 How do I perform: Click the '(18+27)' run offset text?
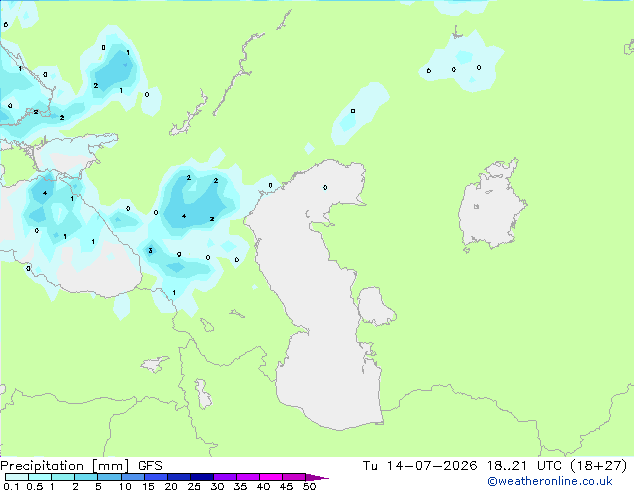point(598,466)
